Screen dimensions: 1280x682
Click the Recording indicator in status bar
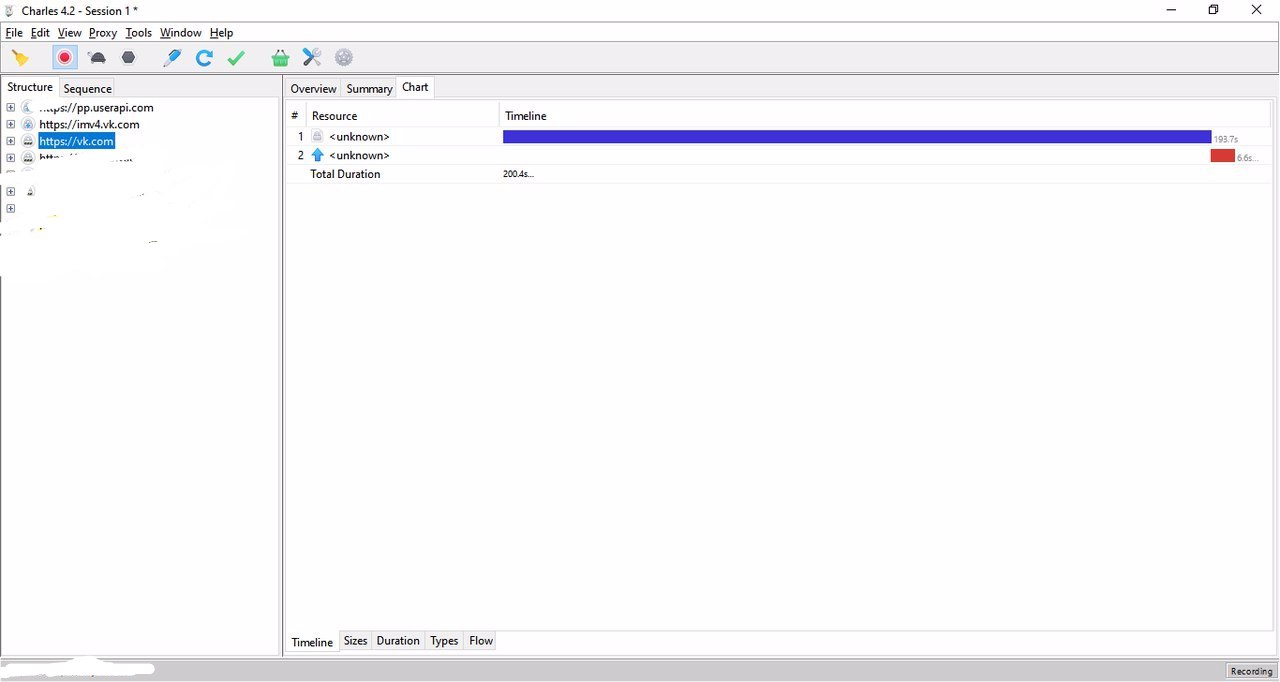pyautogui.click(x=1251, y=671)
